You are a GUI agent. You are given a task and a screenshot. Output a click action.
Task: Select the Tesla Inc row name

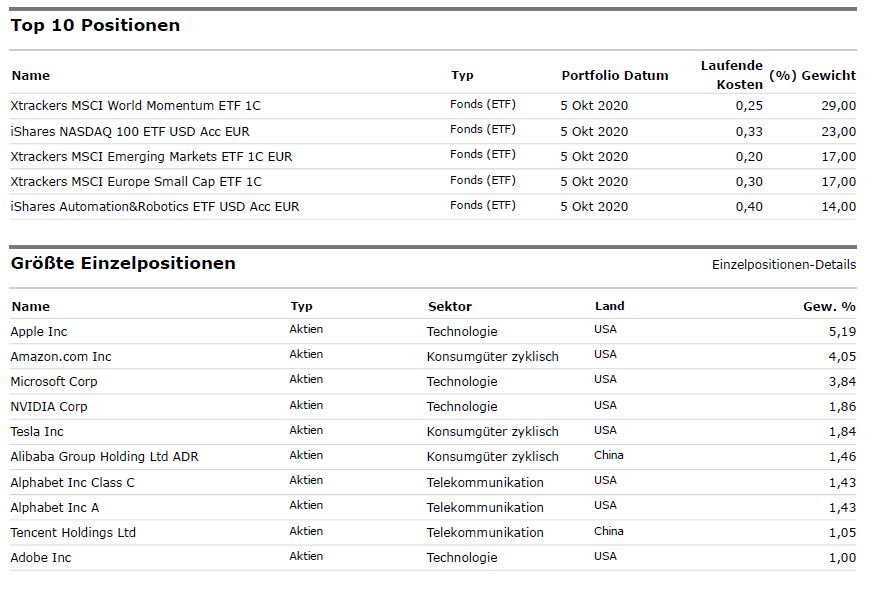[37, 431]
